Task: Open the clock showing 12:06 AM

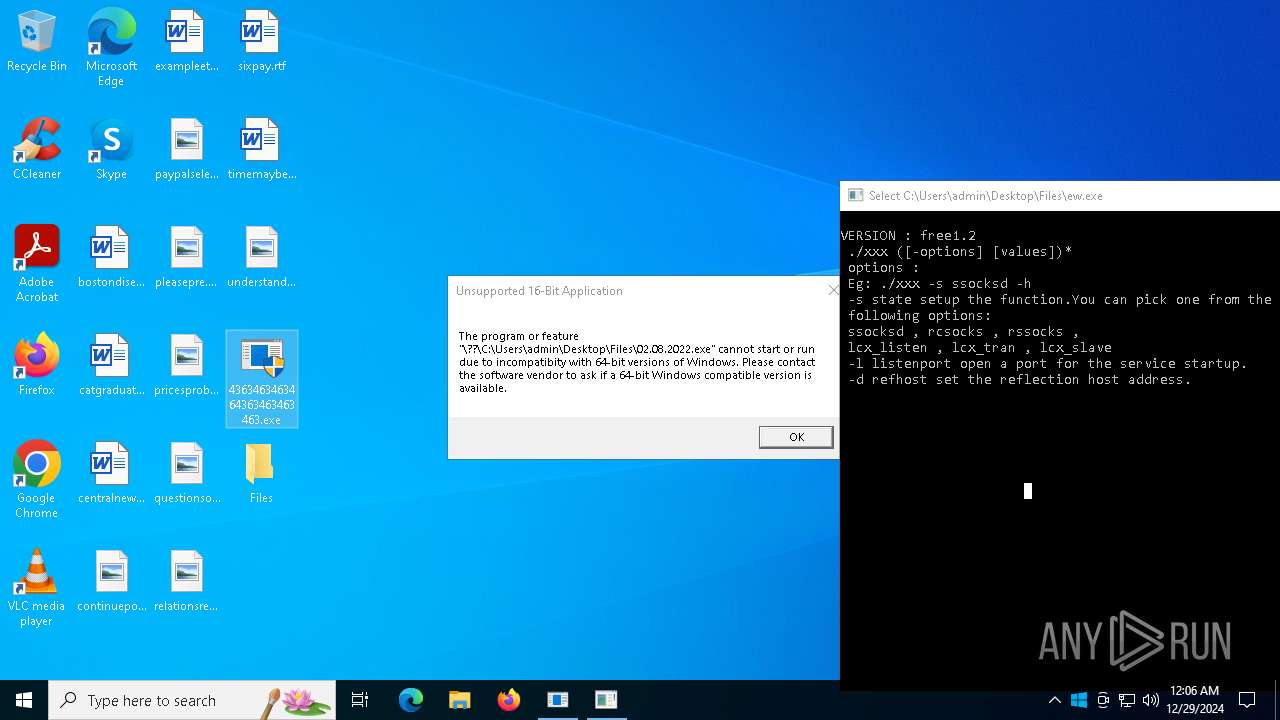Action: point(1194,700)
